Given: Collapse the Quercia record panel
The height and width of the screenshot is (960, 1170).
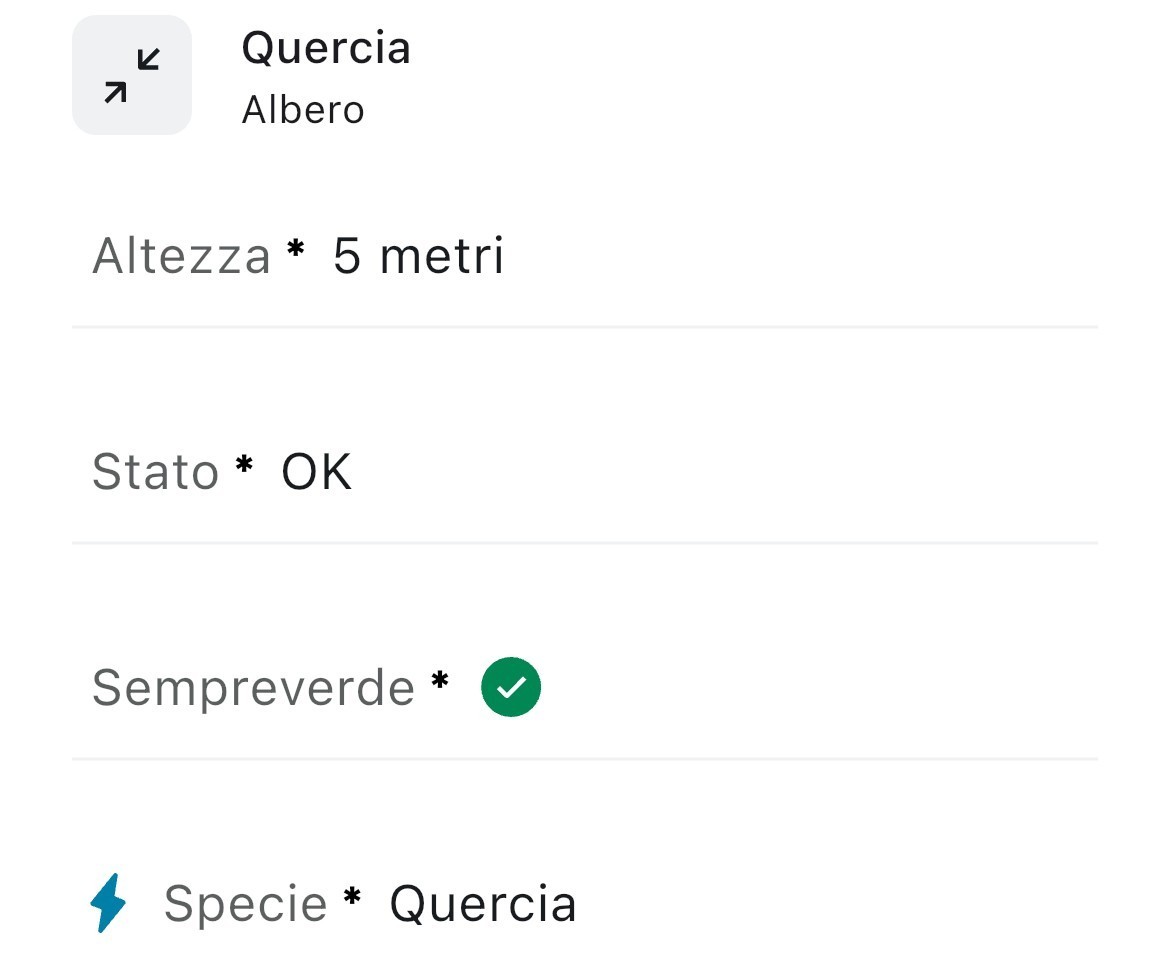Looking at the screenshot, I should point(132,75).
